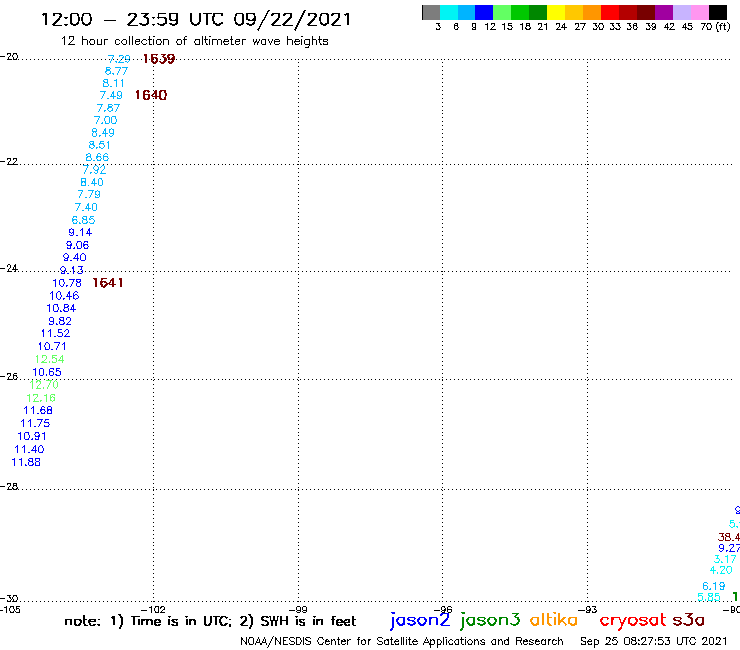Image resolution: width=740 pixels, height=650 pixels.
Task: Select the green 12.54 wave height value
Action: pos(50,359)
